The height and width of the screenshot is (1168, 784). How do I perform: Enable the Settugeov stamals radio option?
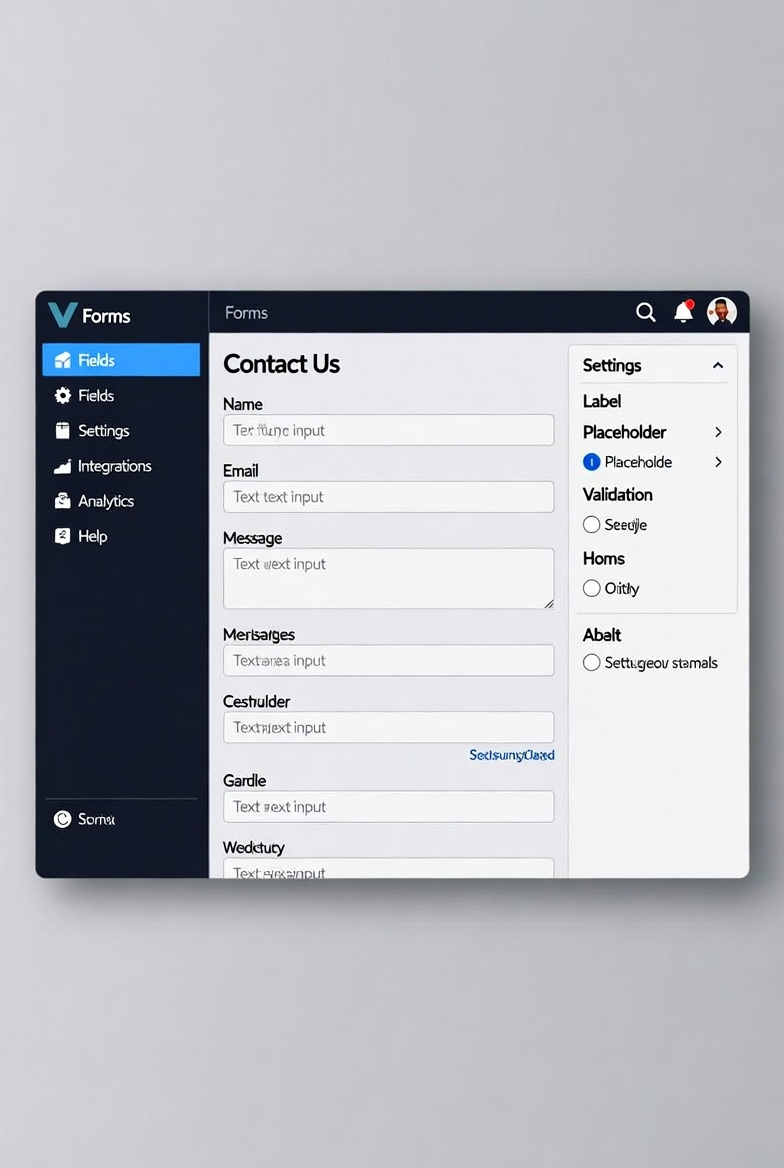click(592, 662)
